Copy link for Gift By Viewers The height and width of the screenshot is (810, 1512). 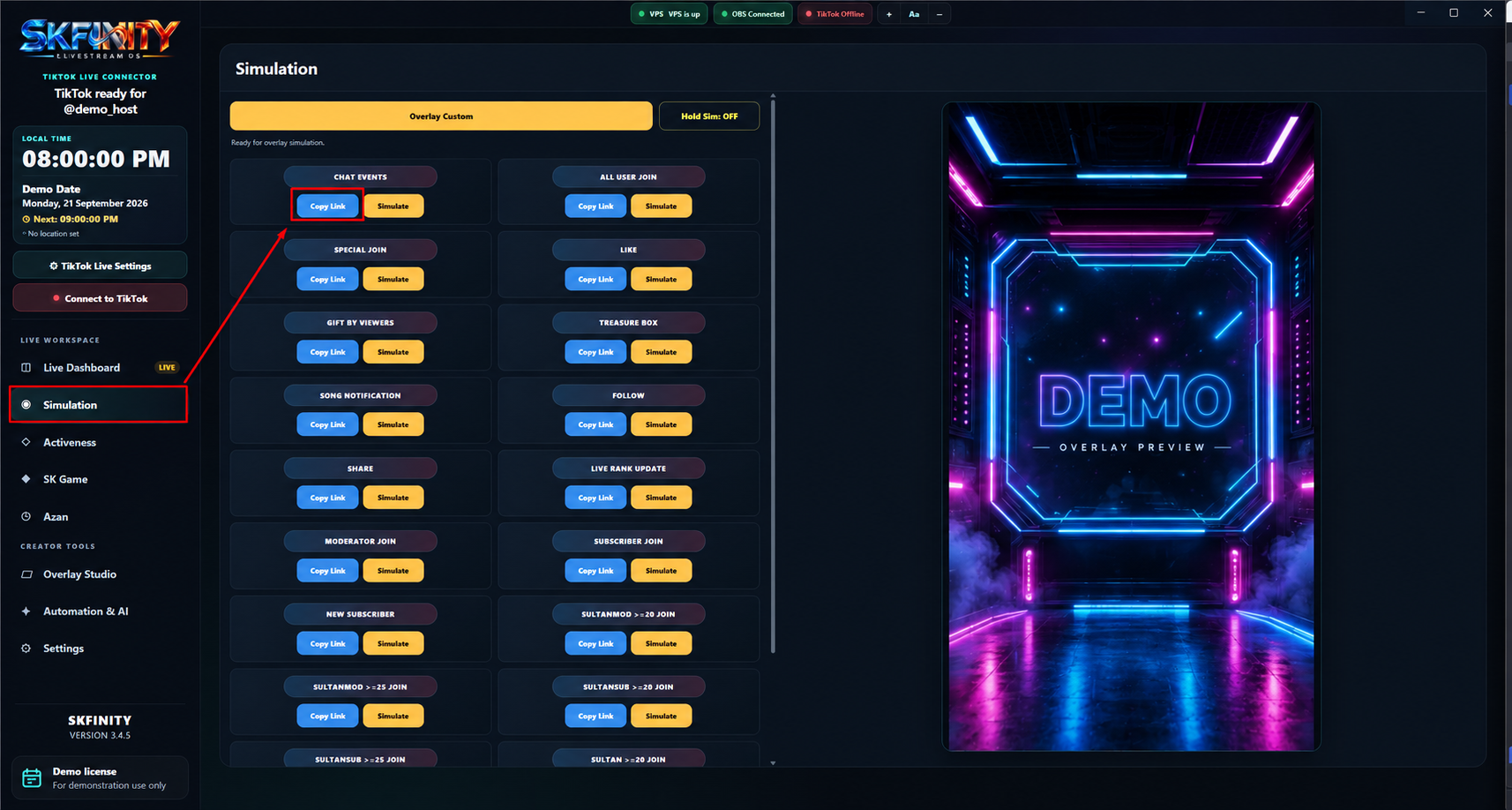pyautogui.click(x=327, y=352)
